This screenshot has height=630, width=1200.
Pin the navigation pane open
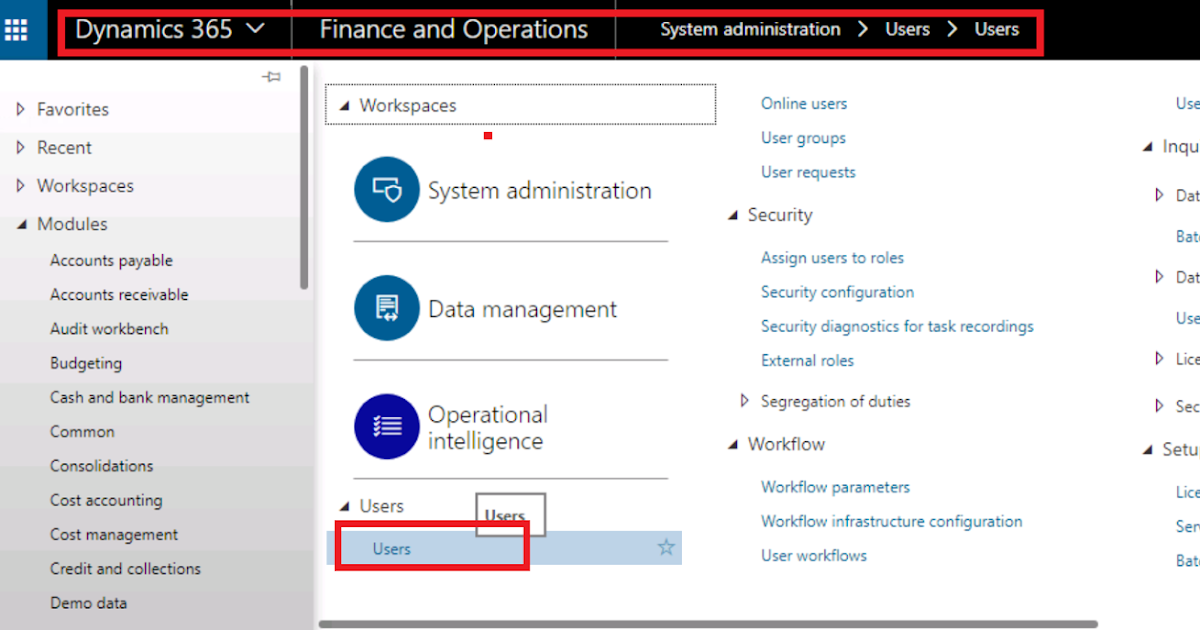tap(270, 76)
